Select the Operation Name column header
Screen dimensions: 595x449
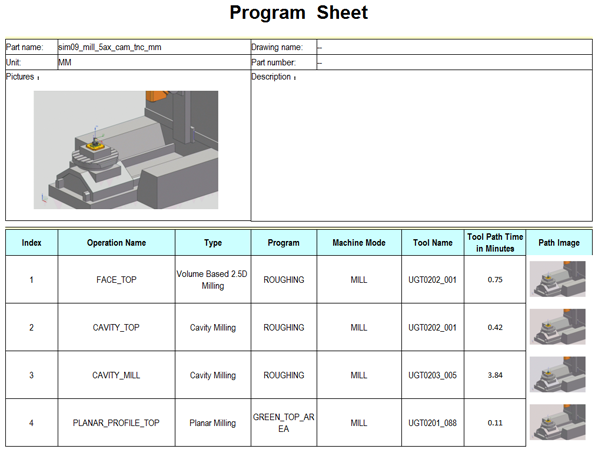tap(116, 243)
